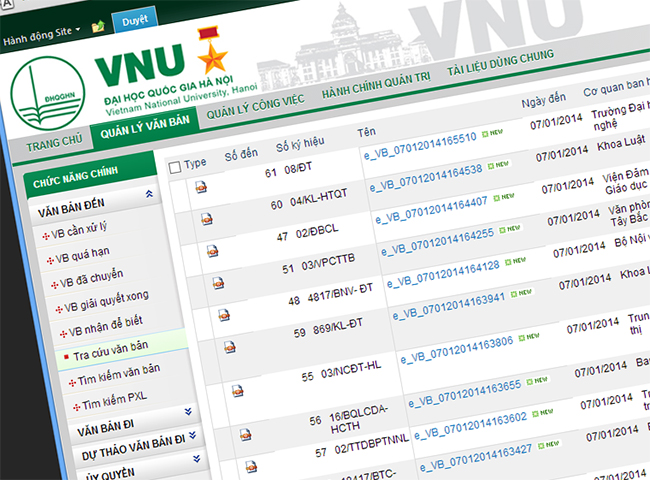Sort by the Số đến column header
The image size is (650, 480).
(x=241, y=154)
